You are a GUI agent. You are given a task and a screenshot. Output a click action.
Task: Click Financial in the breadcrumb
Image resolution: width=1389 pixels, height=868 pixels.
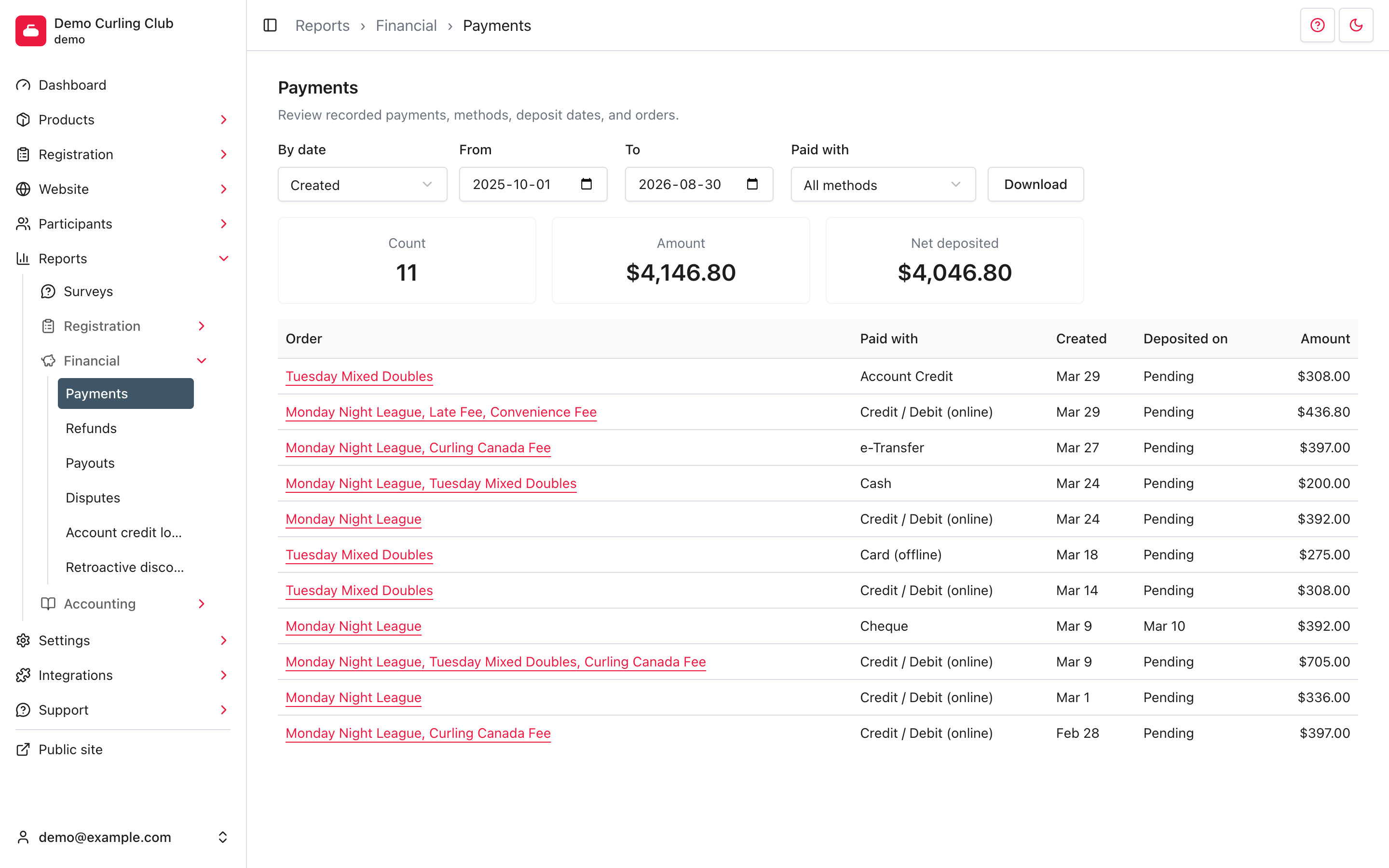click(x=407, y=26)
